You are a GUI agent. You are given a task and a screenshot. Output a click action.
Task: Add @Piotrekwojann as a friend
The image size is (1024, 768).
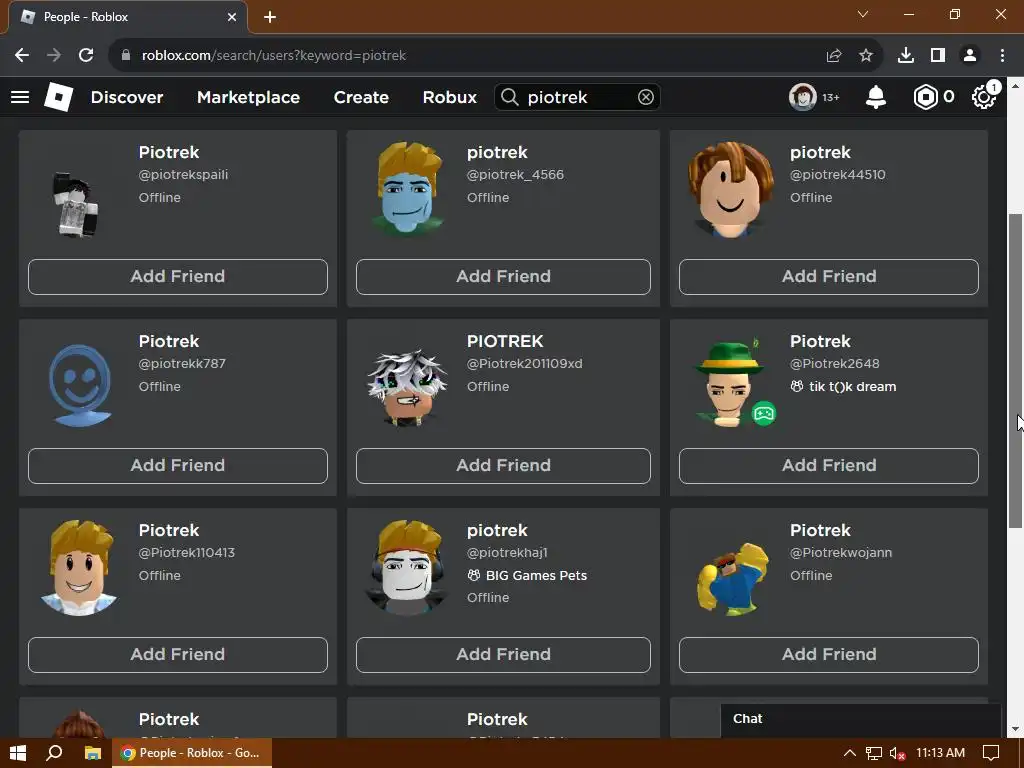click(x=829, y=654)
